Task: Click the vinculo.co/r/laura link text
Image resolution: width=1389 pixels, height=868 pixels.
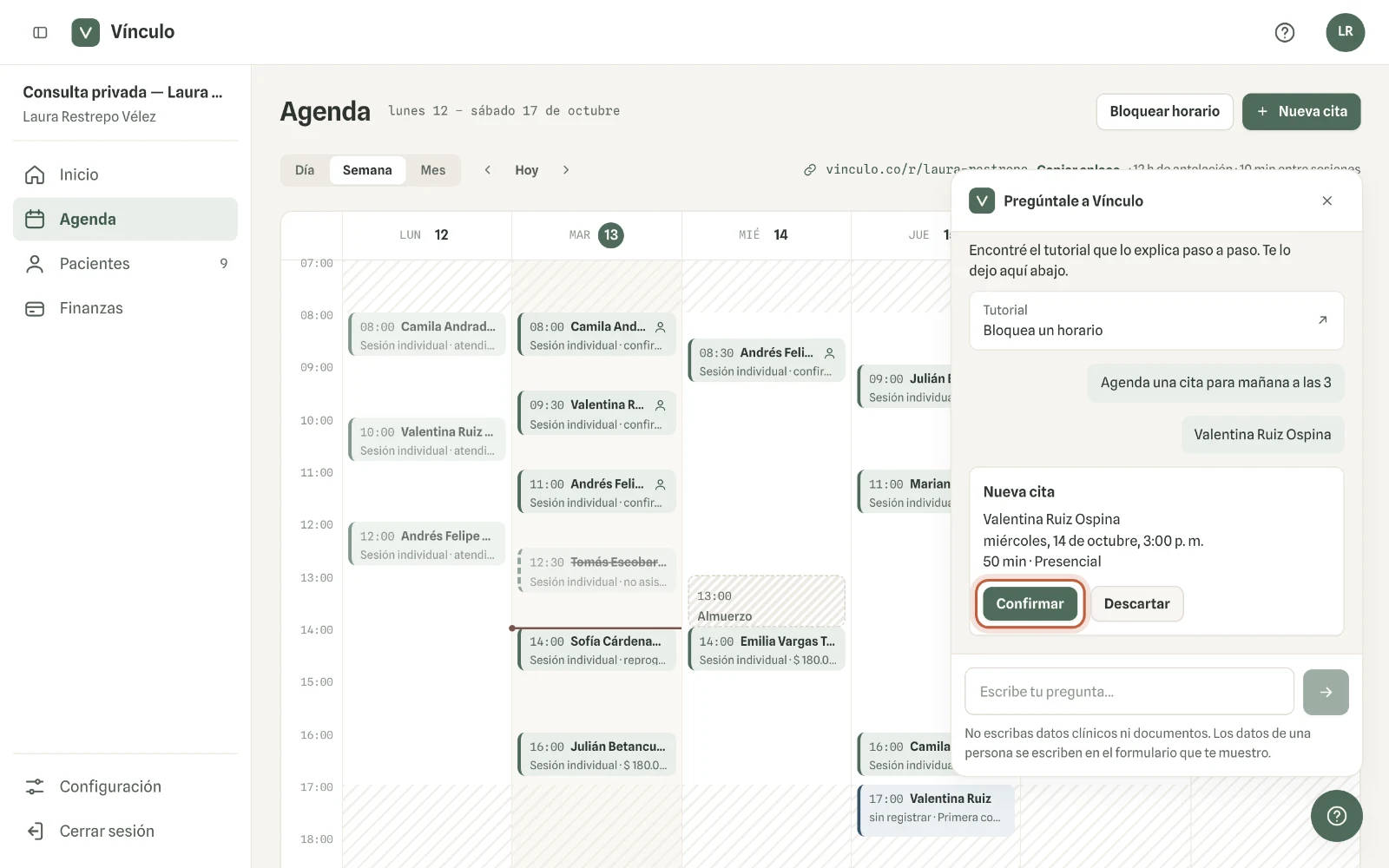Action: click(926, 170)
